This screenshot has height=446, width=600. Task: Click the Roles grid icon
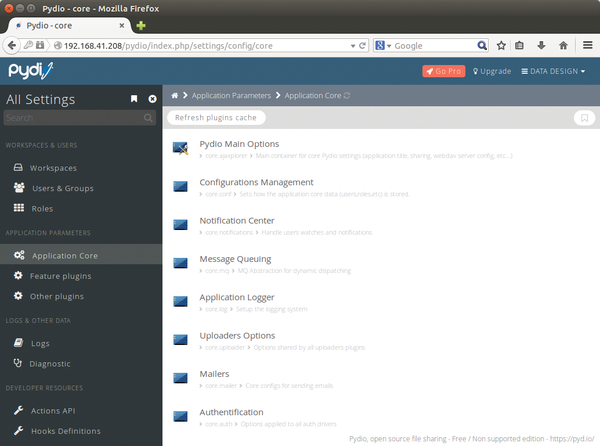coord(19,208)
